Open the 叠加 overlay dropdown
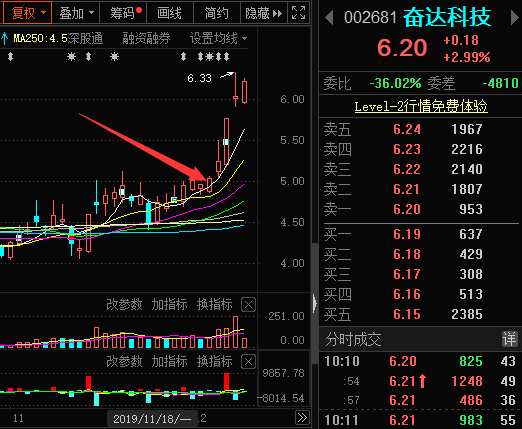522x429 pixels. coord(76,13)
